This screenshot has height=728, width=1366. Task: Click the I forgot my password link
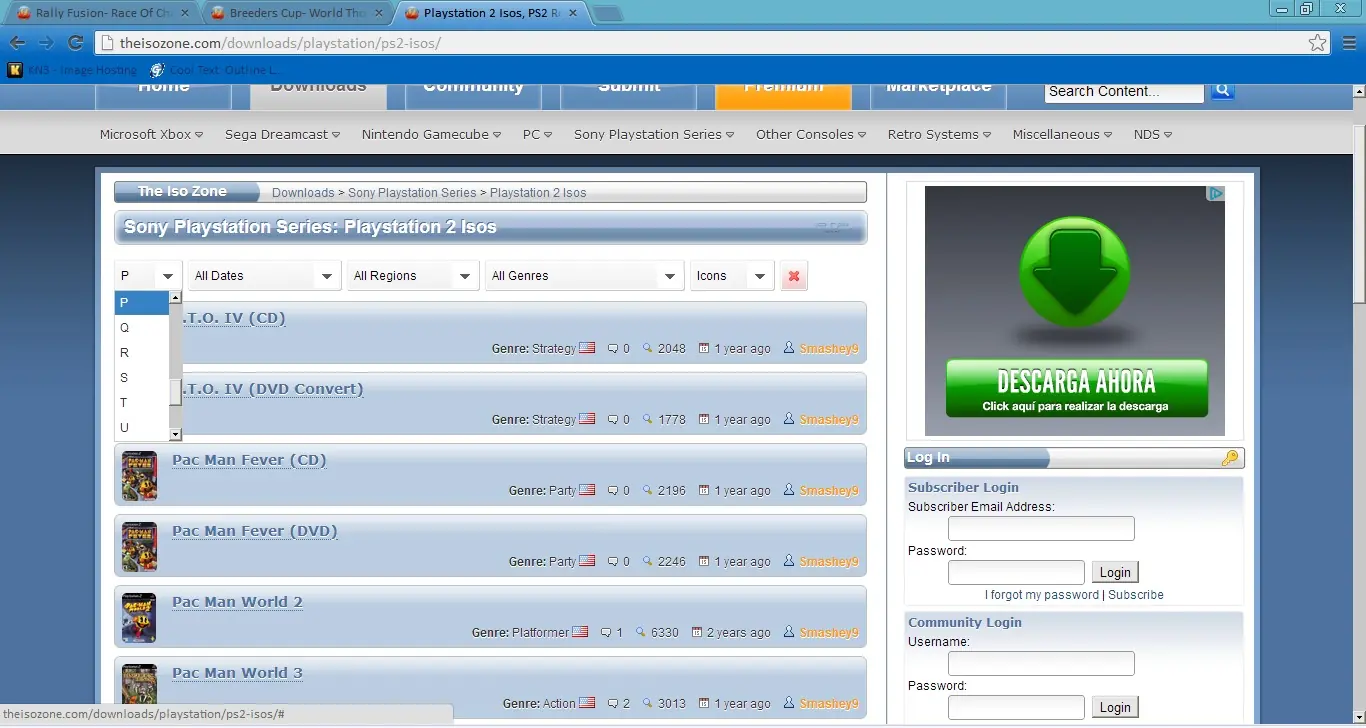(x=1042, y=595)
